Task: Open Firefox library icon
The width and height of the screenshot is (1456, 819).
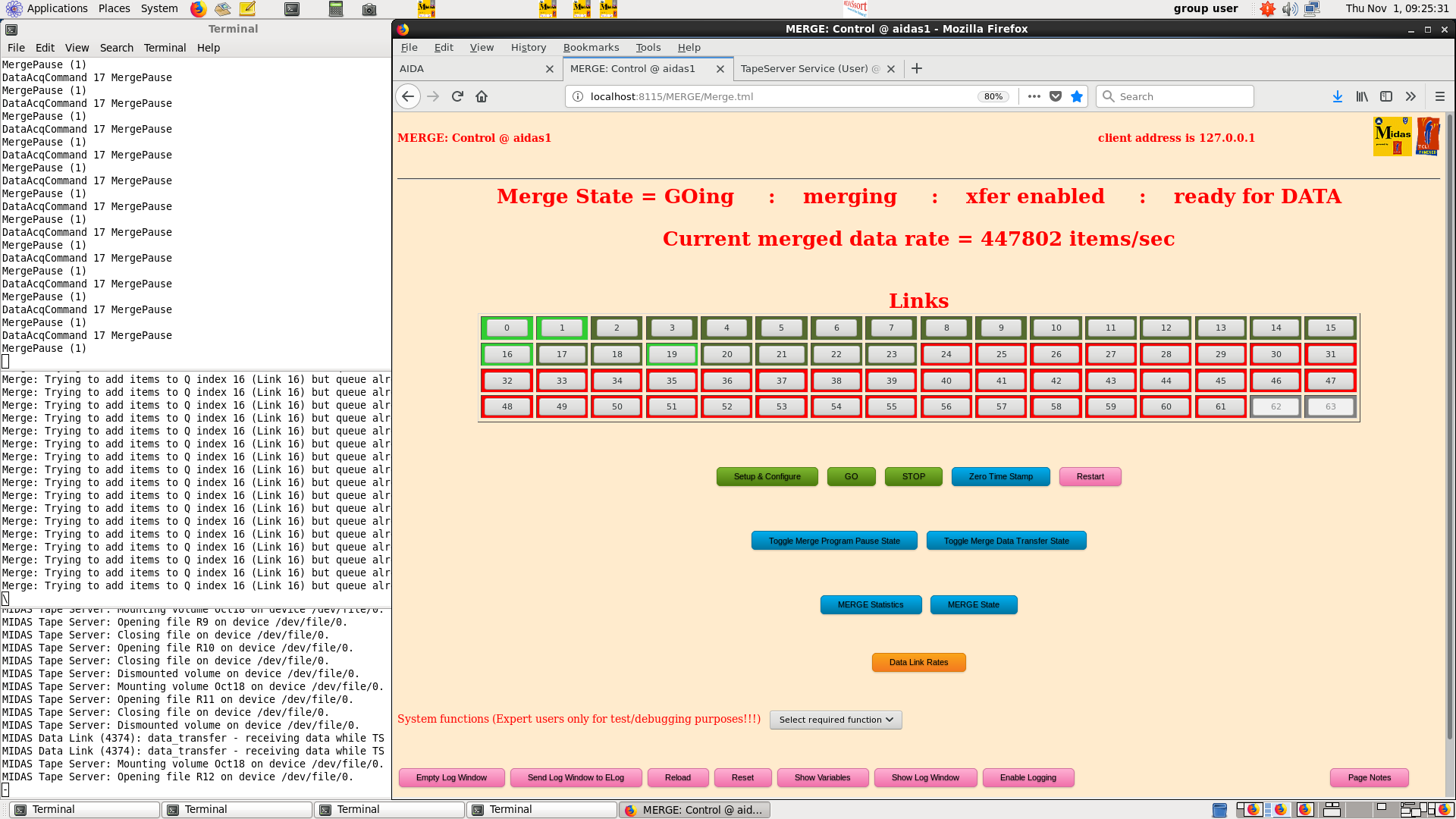Action: coord(1362,96)
